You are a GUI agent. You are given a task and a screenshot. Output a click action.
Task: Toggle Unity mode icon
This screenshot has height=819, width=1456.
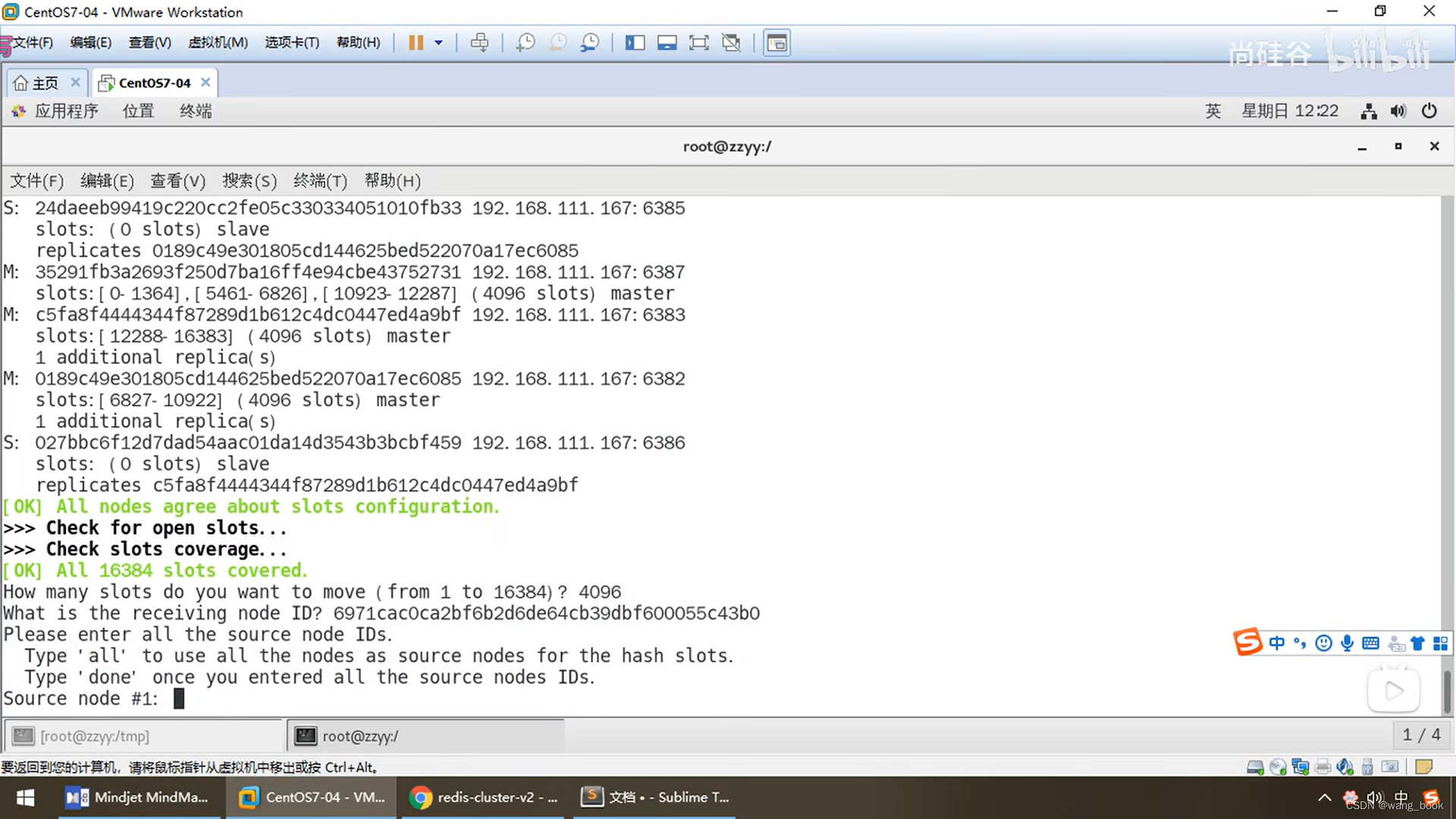click(731, 42)
